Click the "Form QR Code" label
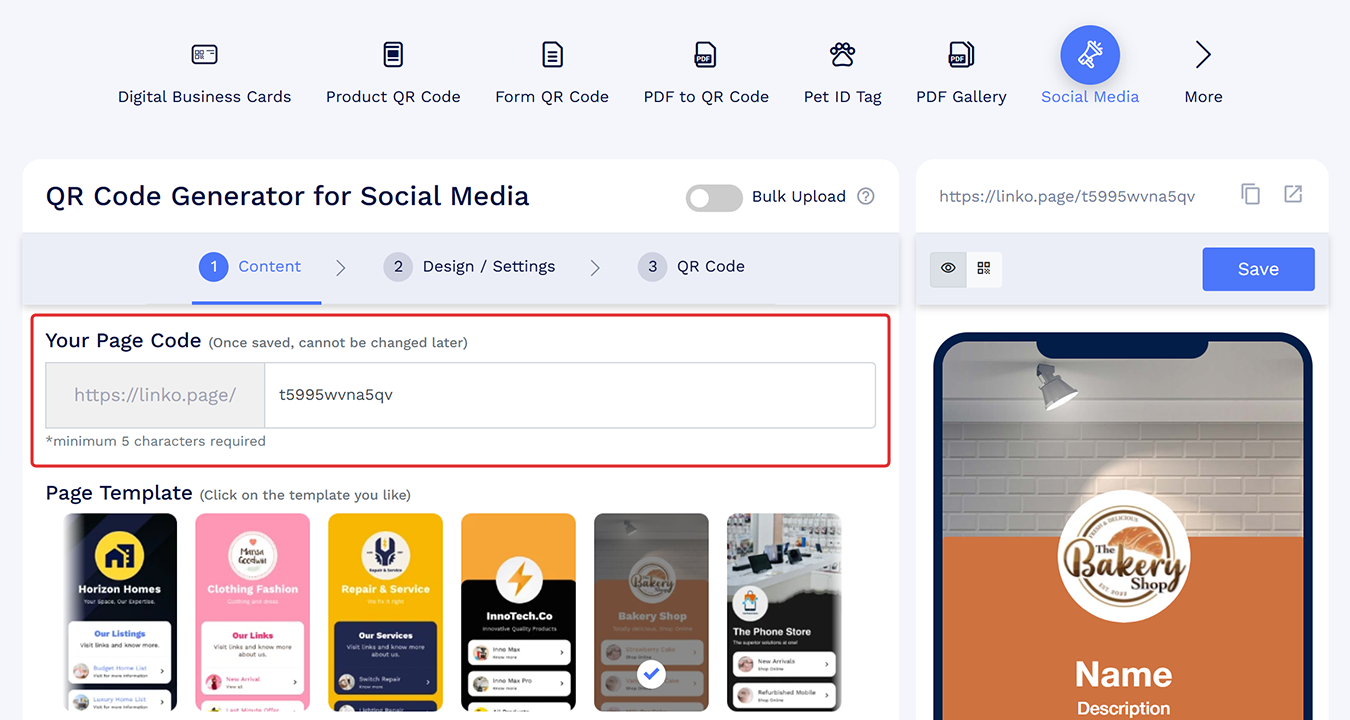This screenshot has width=1350, height=720. click(552, 97)
